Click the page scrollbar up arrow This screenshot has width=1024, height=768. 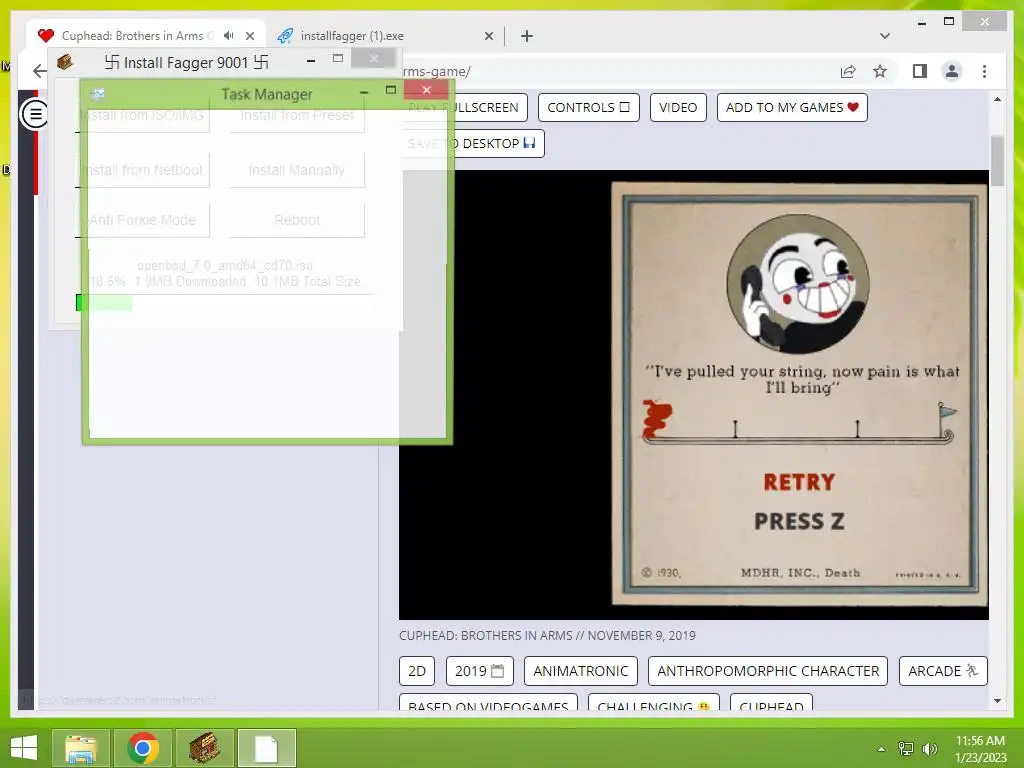click(x=997, y=99)
